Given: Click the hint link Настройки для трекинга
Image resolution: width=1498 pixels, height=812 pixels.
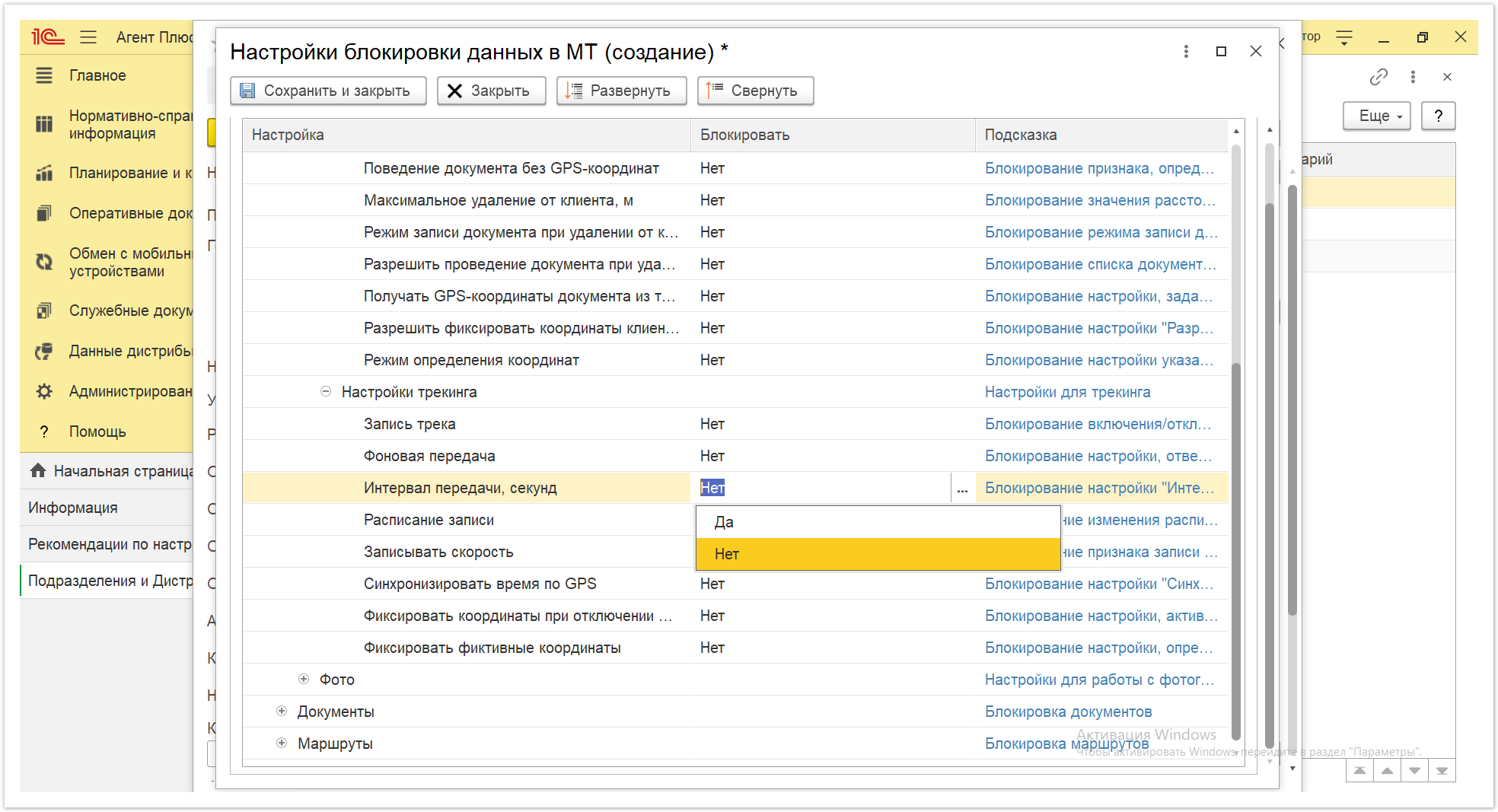Looking at the screenshot, I should coord(1067,392).
